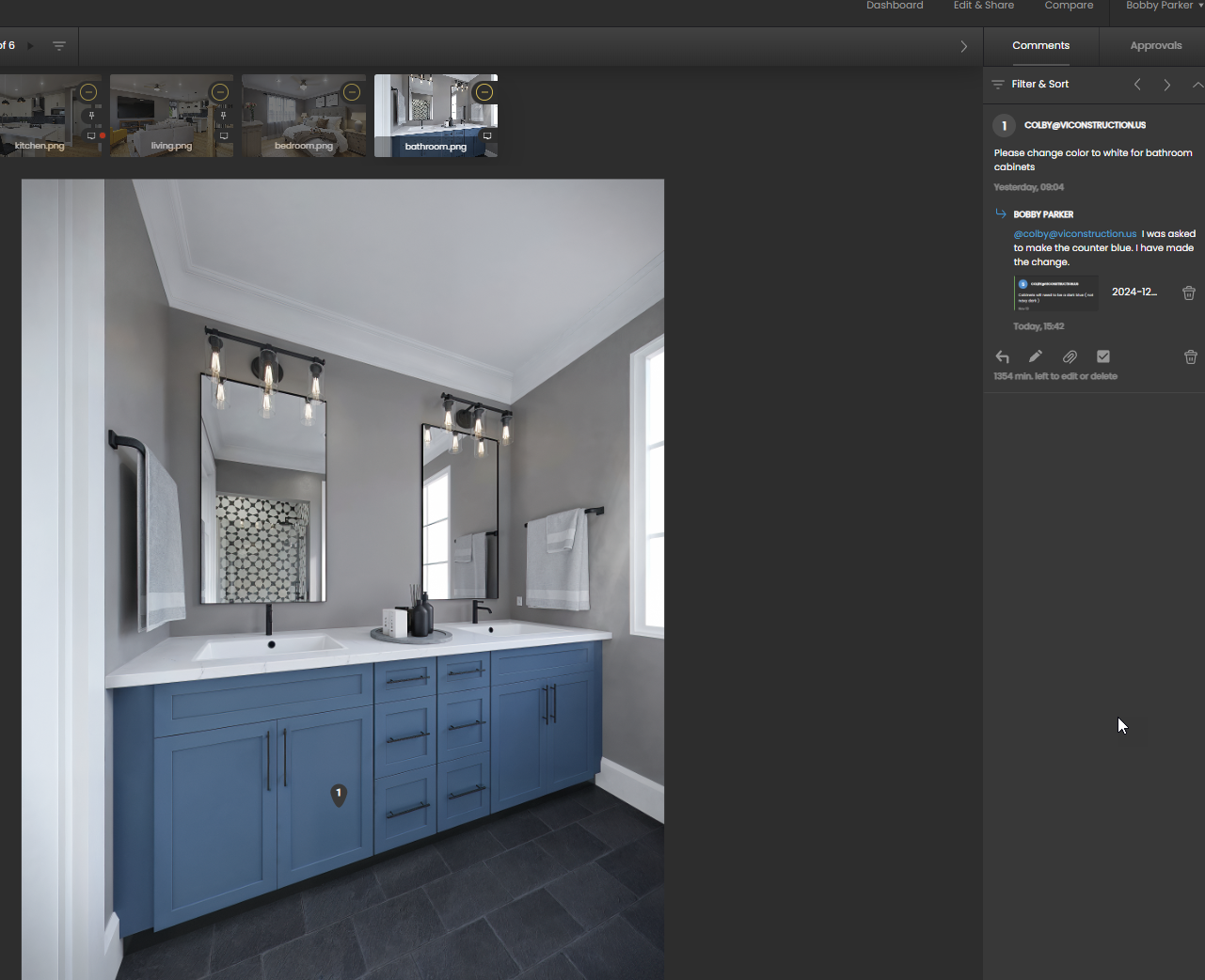Go to the next file with the play arrow
The width and height of the screenshot is (1205, 980).
click(30, 45)
